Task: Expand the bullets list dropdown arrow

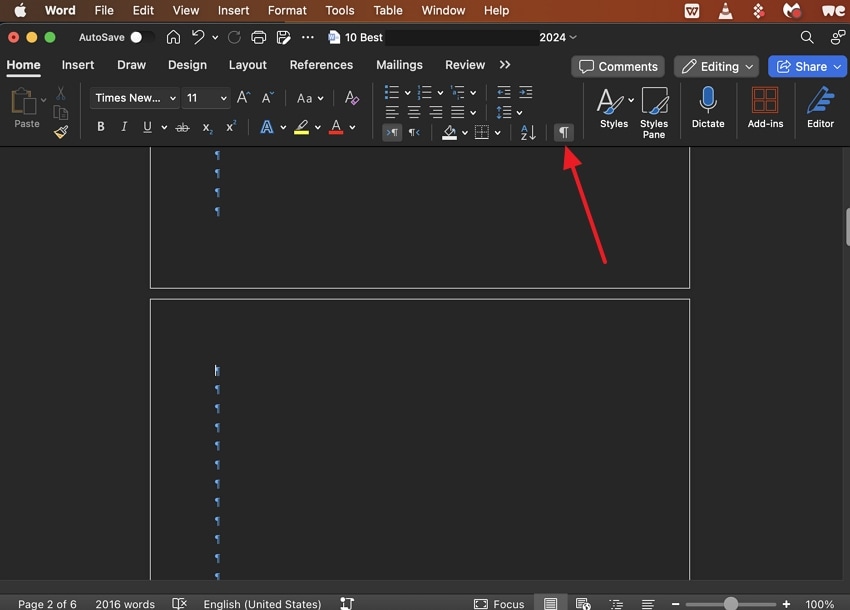Action: coord(408,93)
